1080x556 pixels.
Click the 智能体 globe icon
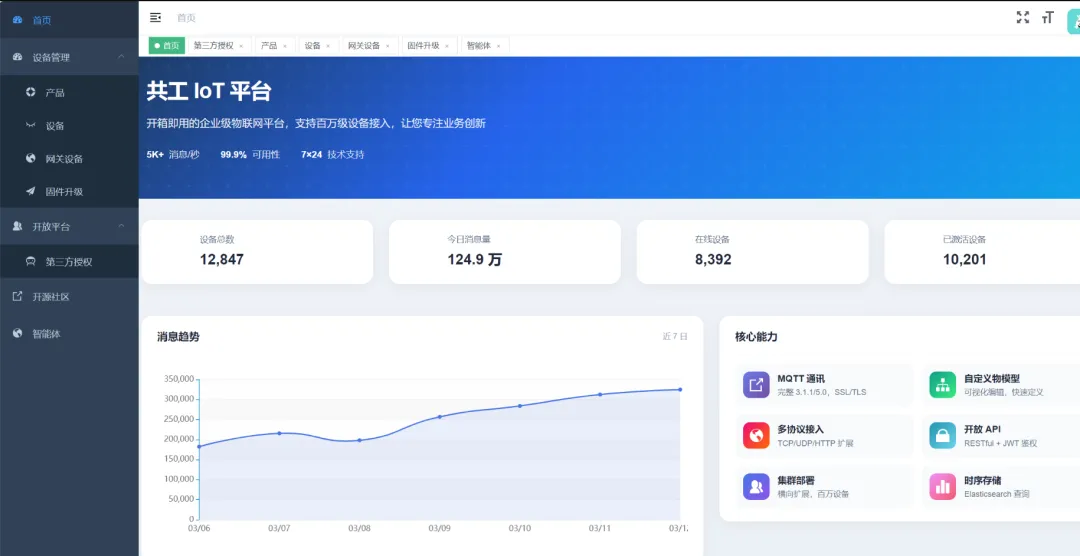[x=18, y=333]
